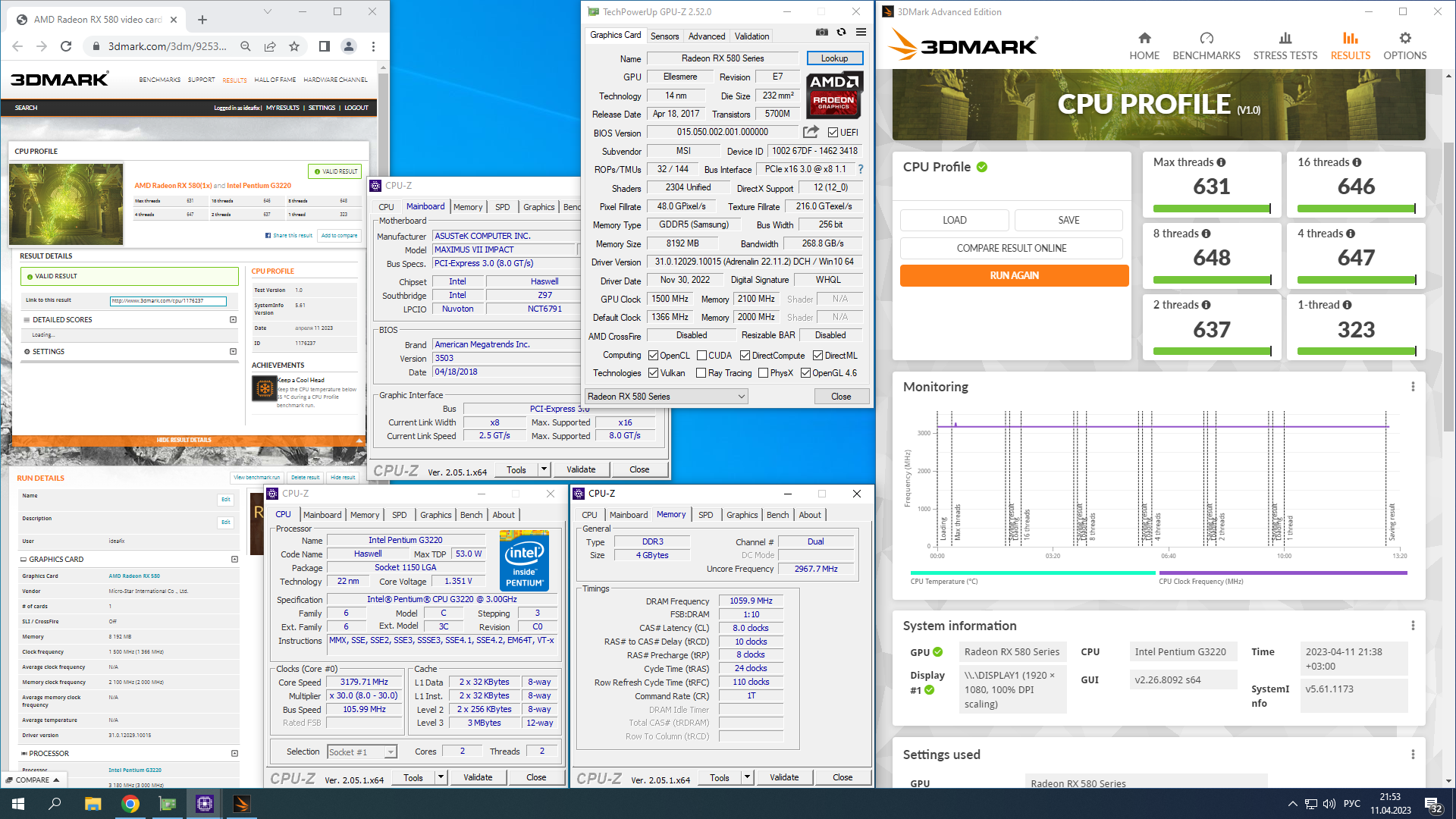Toggle OpenGL 4.6 checkbox in GPU-Z
The image size is (1456, 819).
click(x=805, y=373)
